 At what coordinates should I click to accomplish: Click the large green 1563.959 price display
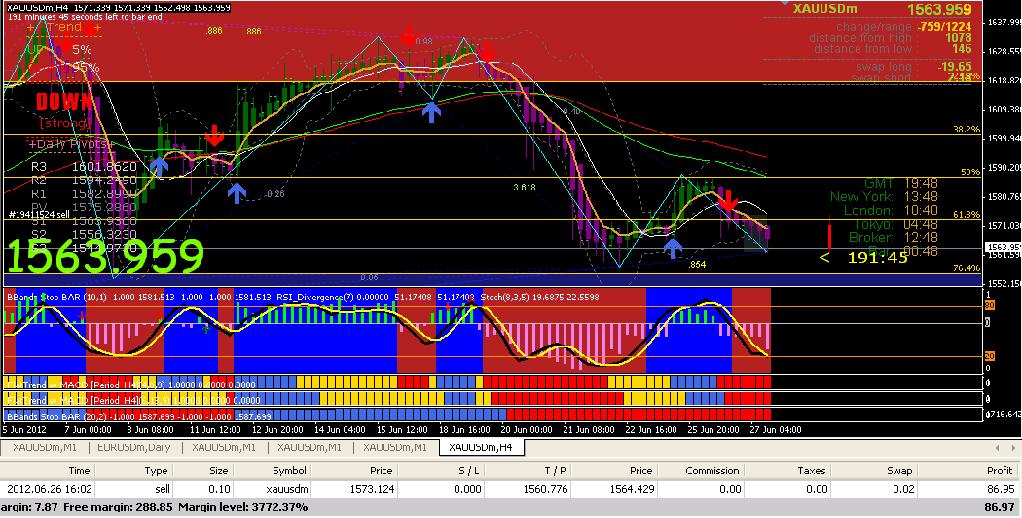pos(105,257)
